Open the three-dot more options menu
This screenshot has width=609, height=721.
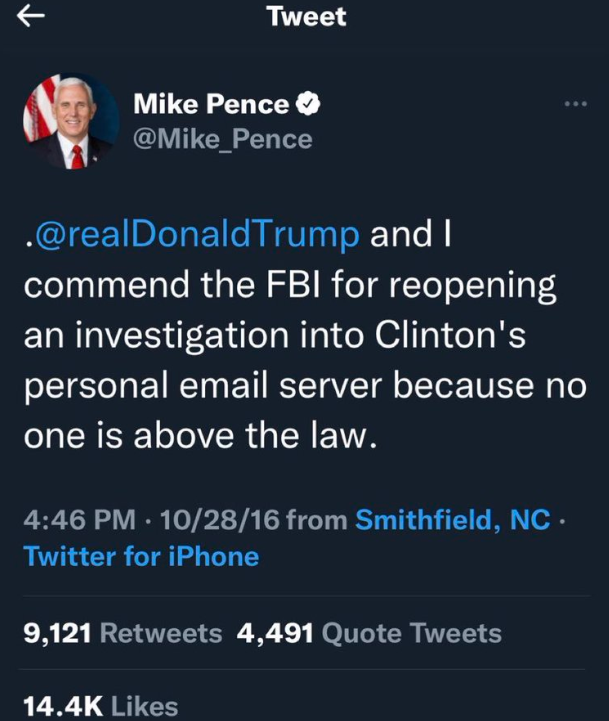[x=575, y=104]
